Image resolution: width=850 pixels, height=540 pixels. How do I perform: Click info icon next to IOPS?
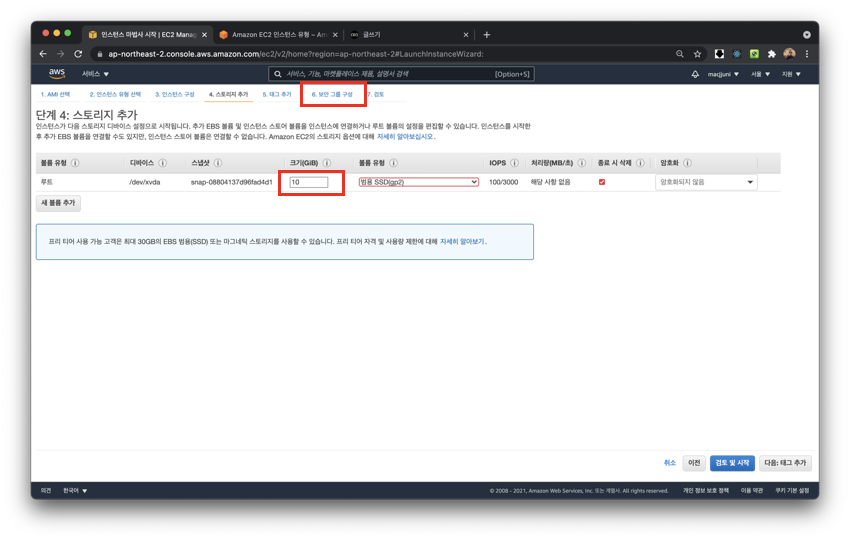[514, 163]
